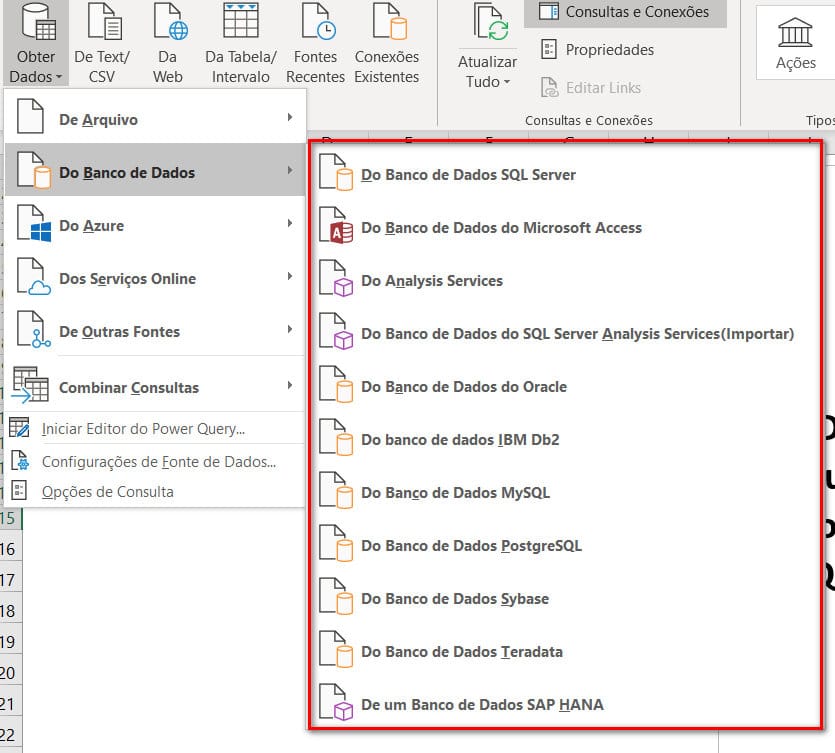Open the Do Azure submenu
This screenshot has height=753, width=835.
(x=155, y=224)
